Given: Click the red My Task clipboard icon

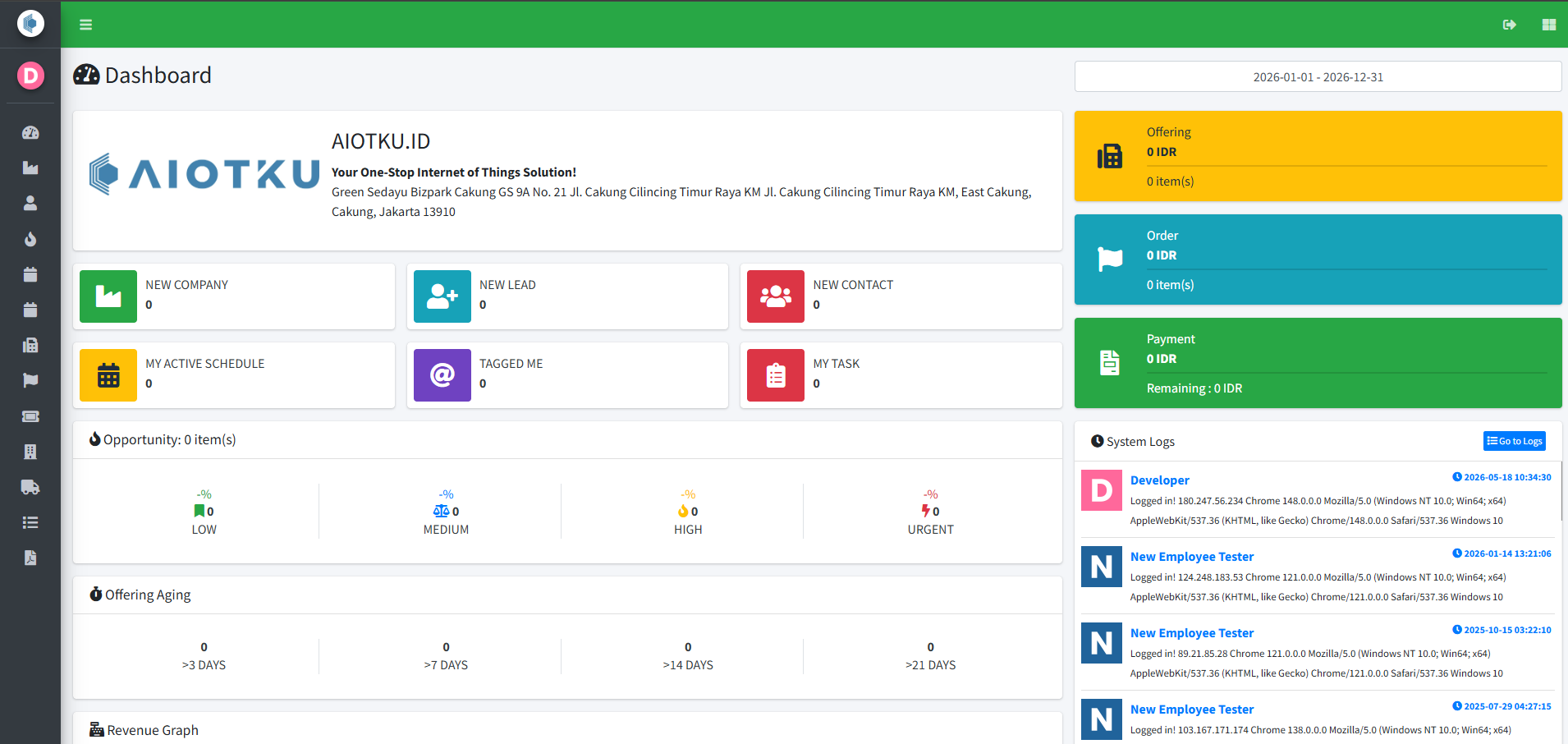Looking at the screenshot, I should pyautogui.click(x=776, y=375).
